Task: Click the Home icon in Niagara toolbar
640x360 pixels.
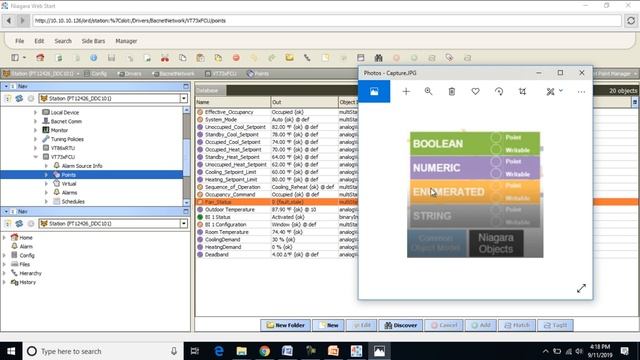Action: tap(40, 58)
